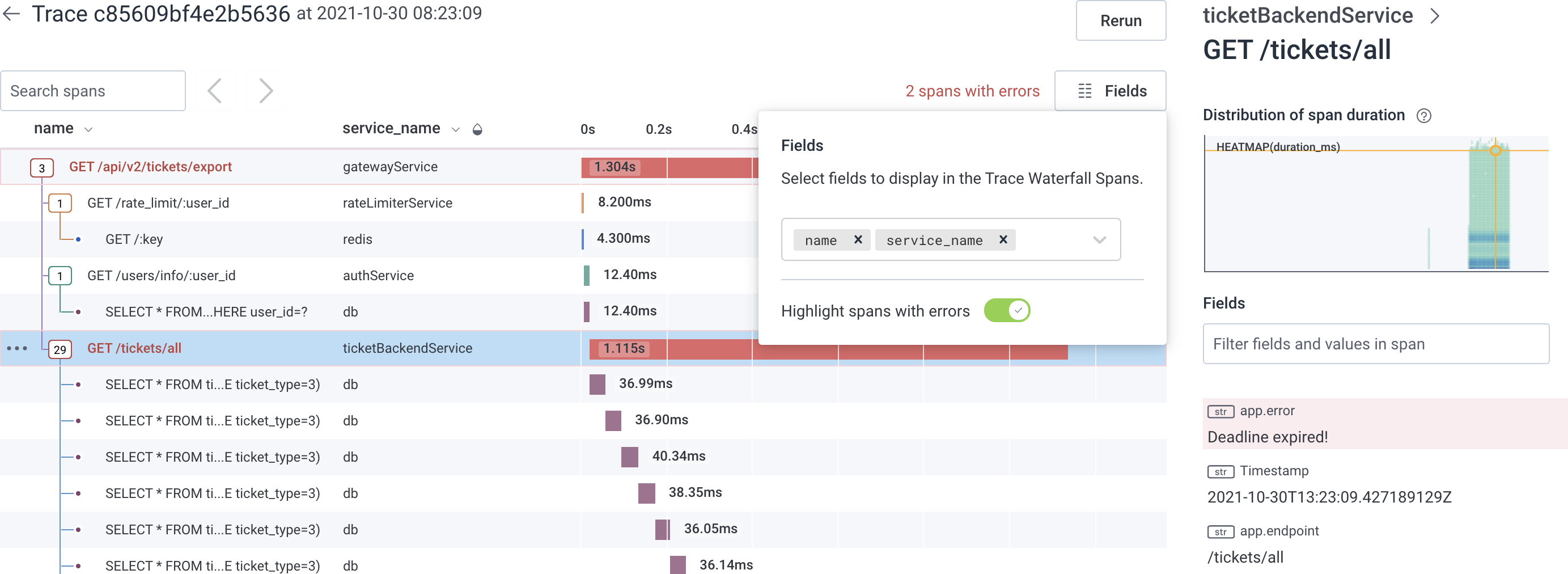1568x574 pixels.
Task: Open the Fields panel via its list icon
Action: point(1084,90)
